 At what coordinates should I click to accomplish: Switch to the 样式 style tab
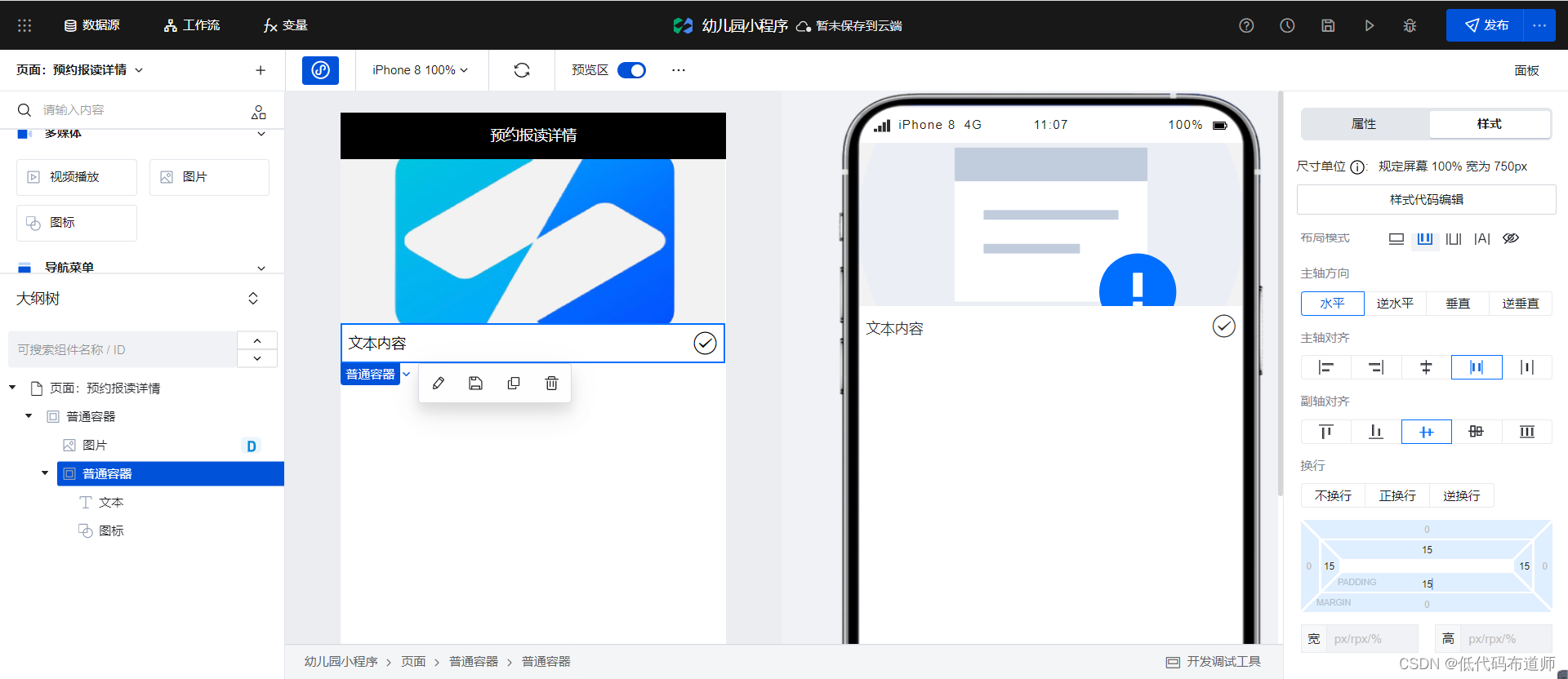1489,124
